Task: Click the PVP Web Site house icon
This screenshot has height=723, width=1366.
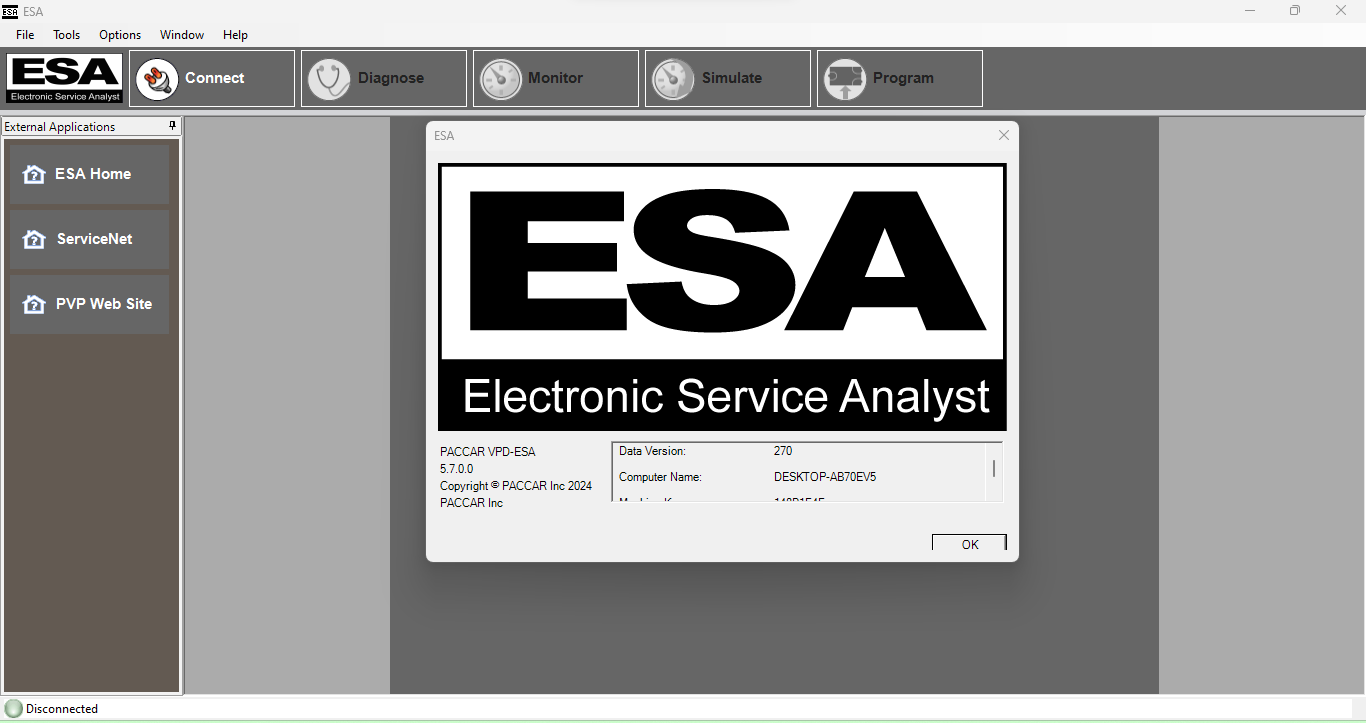Action: 34,304
